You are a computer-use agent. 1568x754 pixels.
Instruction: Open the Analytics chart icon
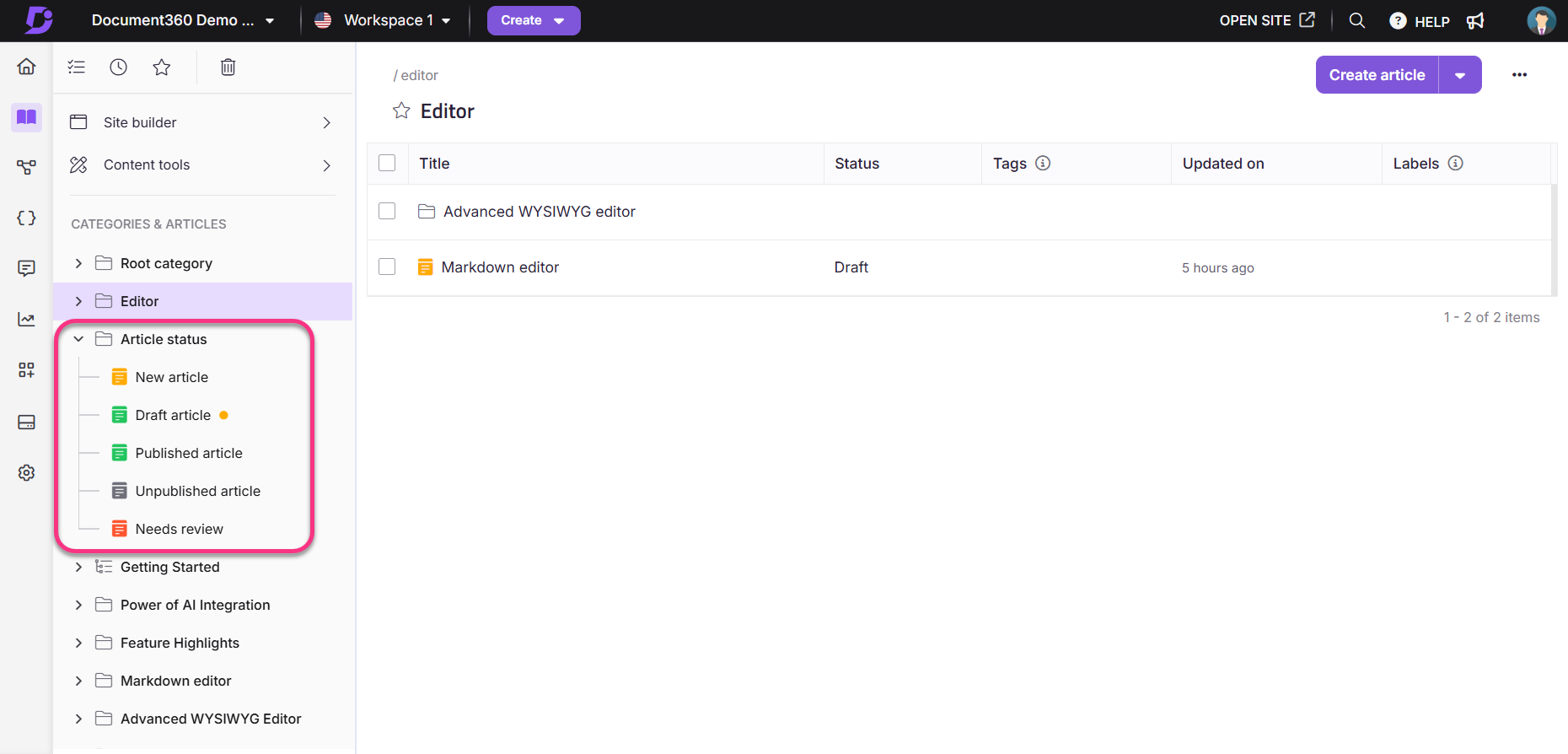26,319
